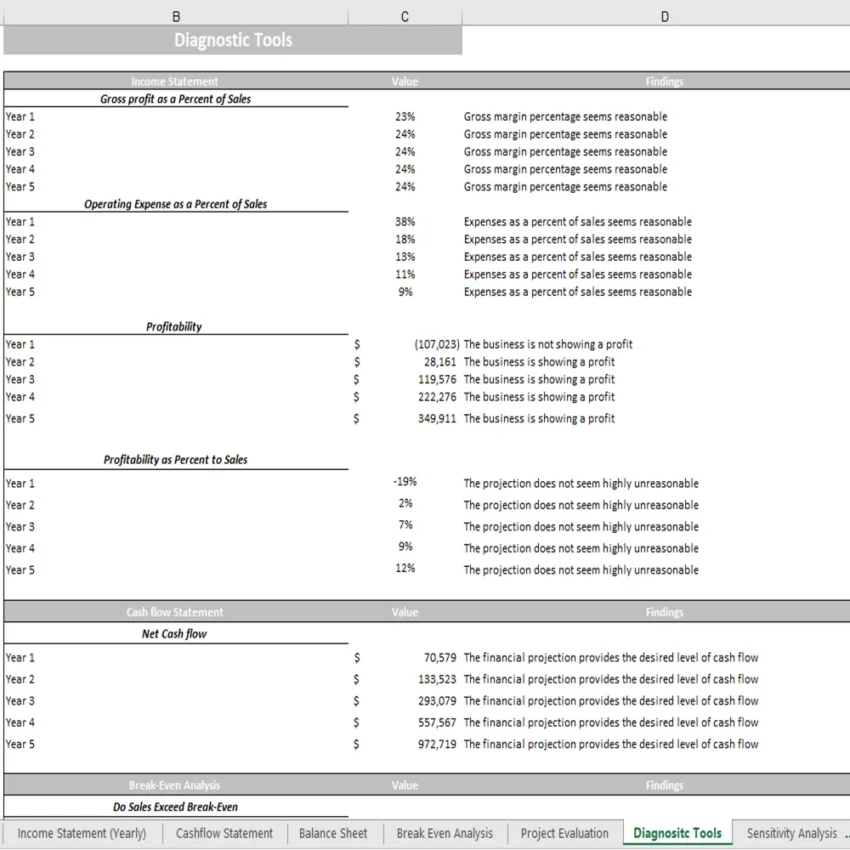Select column D header

[664, 16]
